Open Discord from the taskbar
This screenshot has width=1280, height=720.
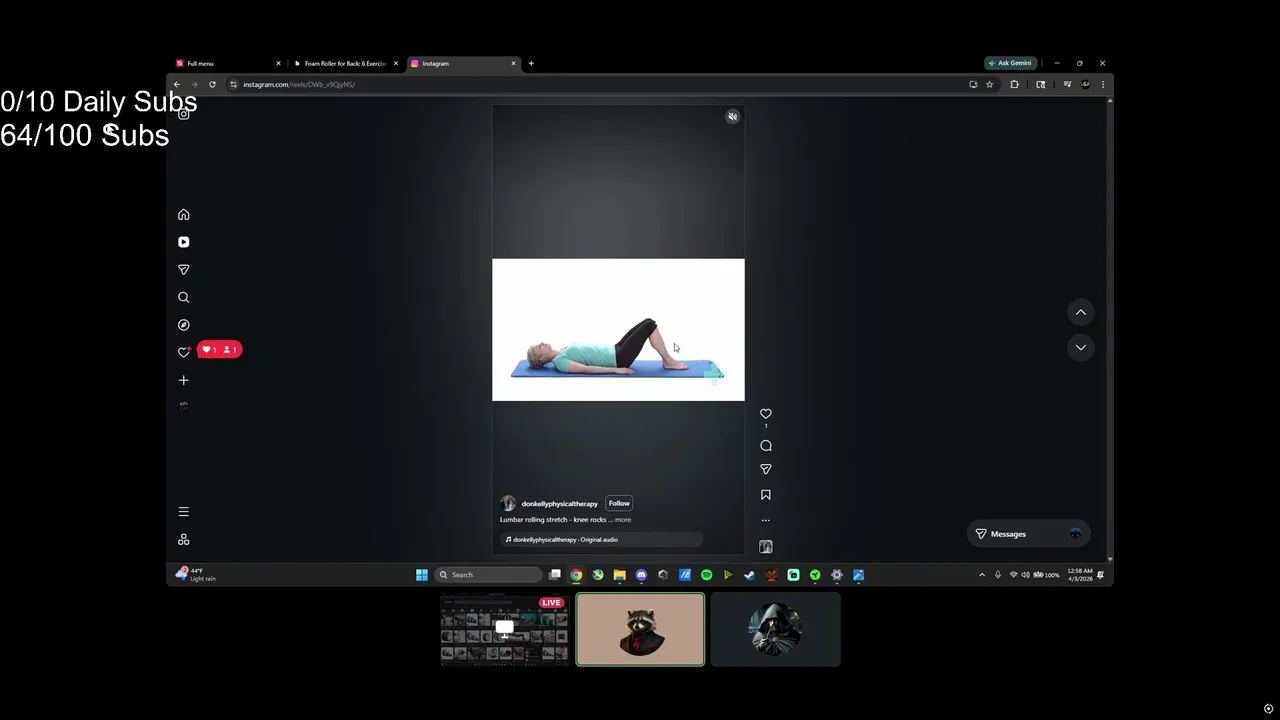pos(641,575)
